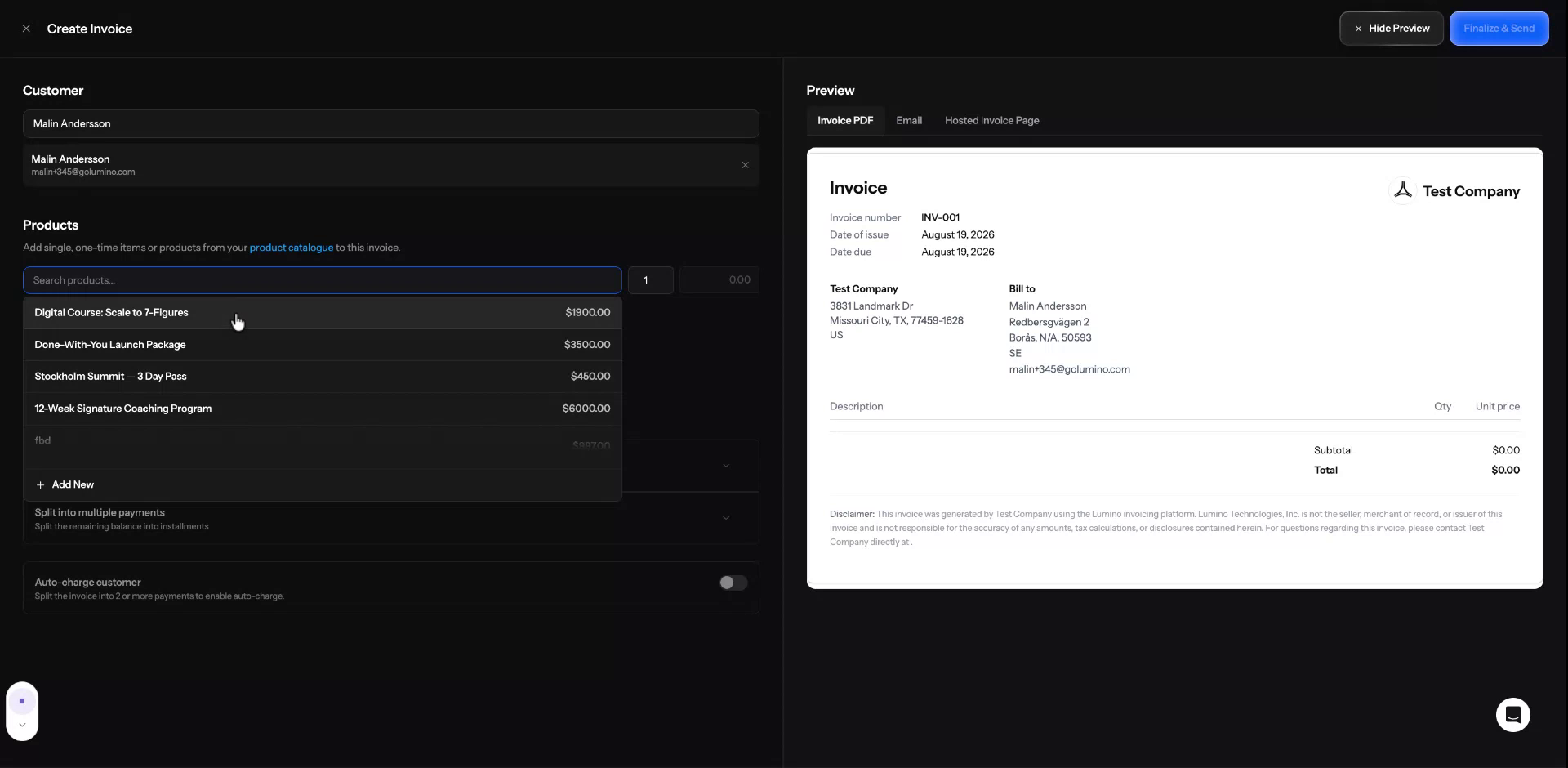Click invoice number INV-001 in preview

pyautogui.click(x=940, y=217)
